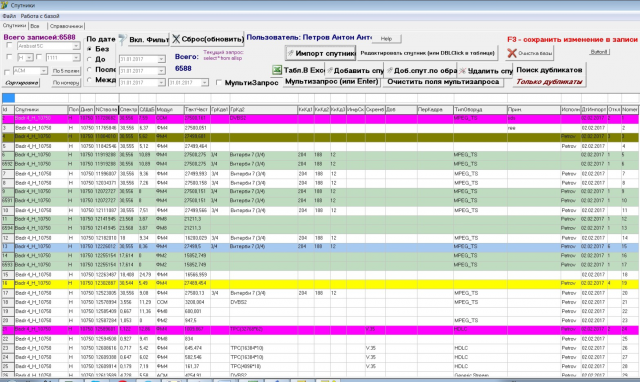Click the application icon in the title bar
Image resolution: width=640 pixels, height=382 pixels.
click(4, 5)
